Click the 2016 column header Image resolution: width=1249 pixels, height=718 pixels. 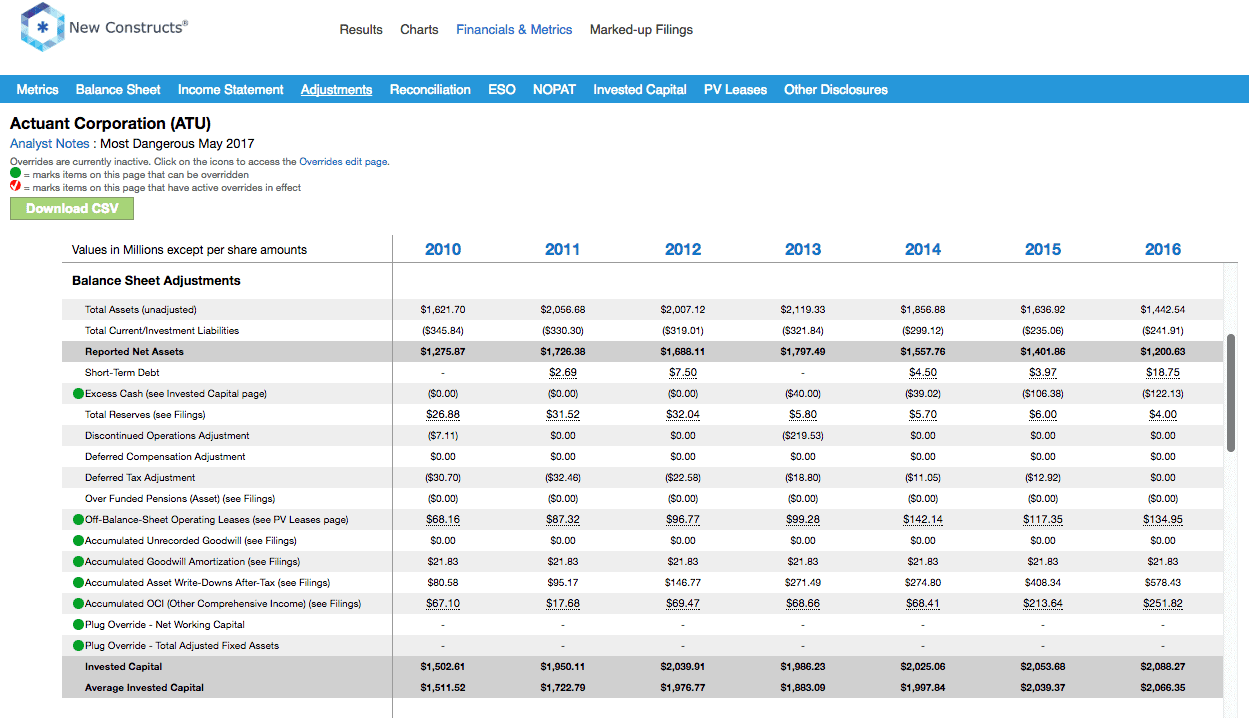tap(1163, 250)
